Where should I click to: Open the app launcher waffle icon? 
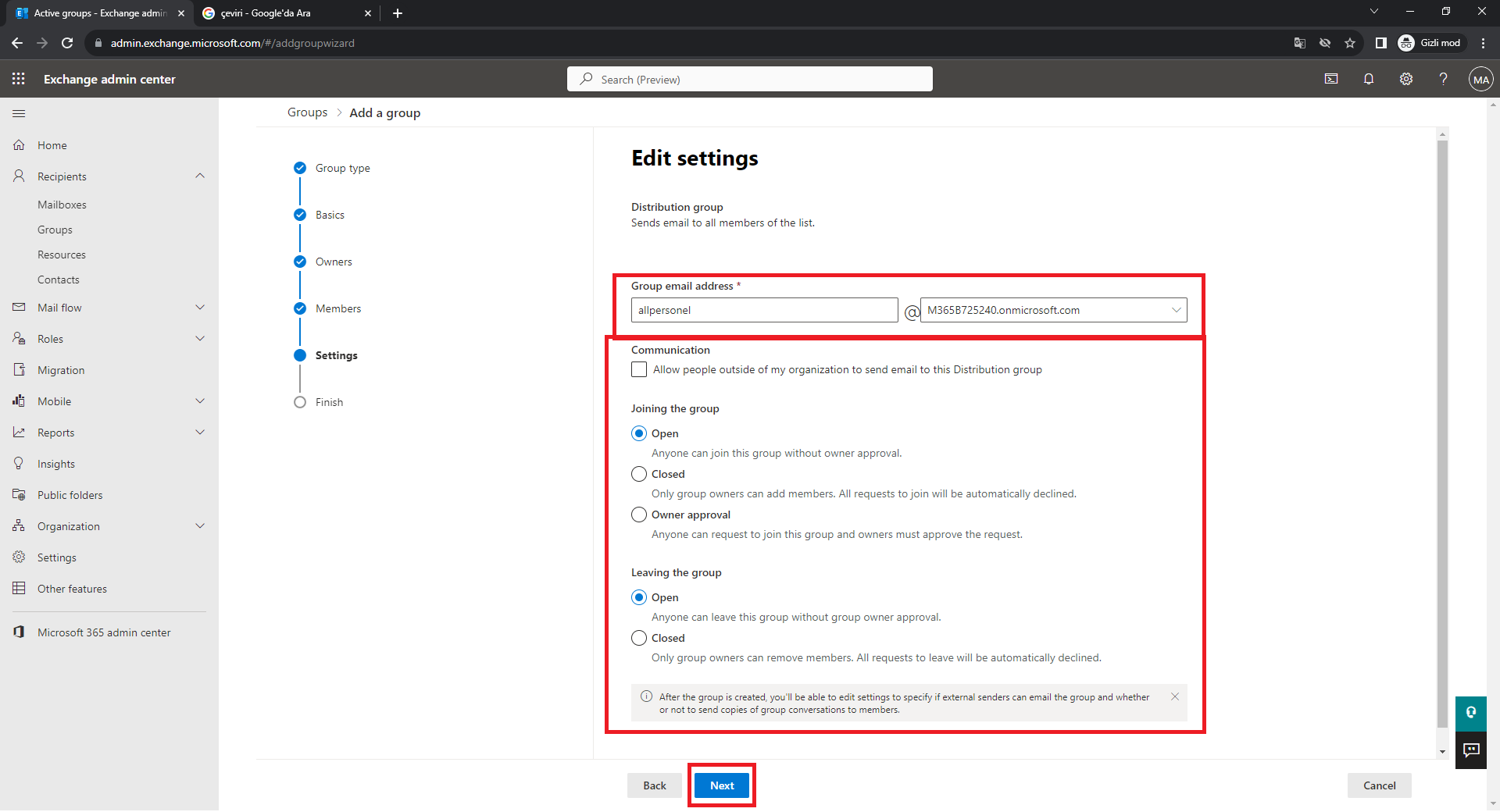19,79
